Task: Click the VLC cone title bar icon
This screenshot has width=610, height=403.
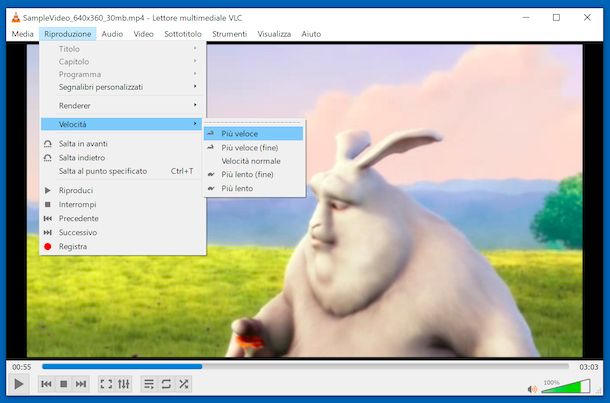Action: [x=16, y=18]
